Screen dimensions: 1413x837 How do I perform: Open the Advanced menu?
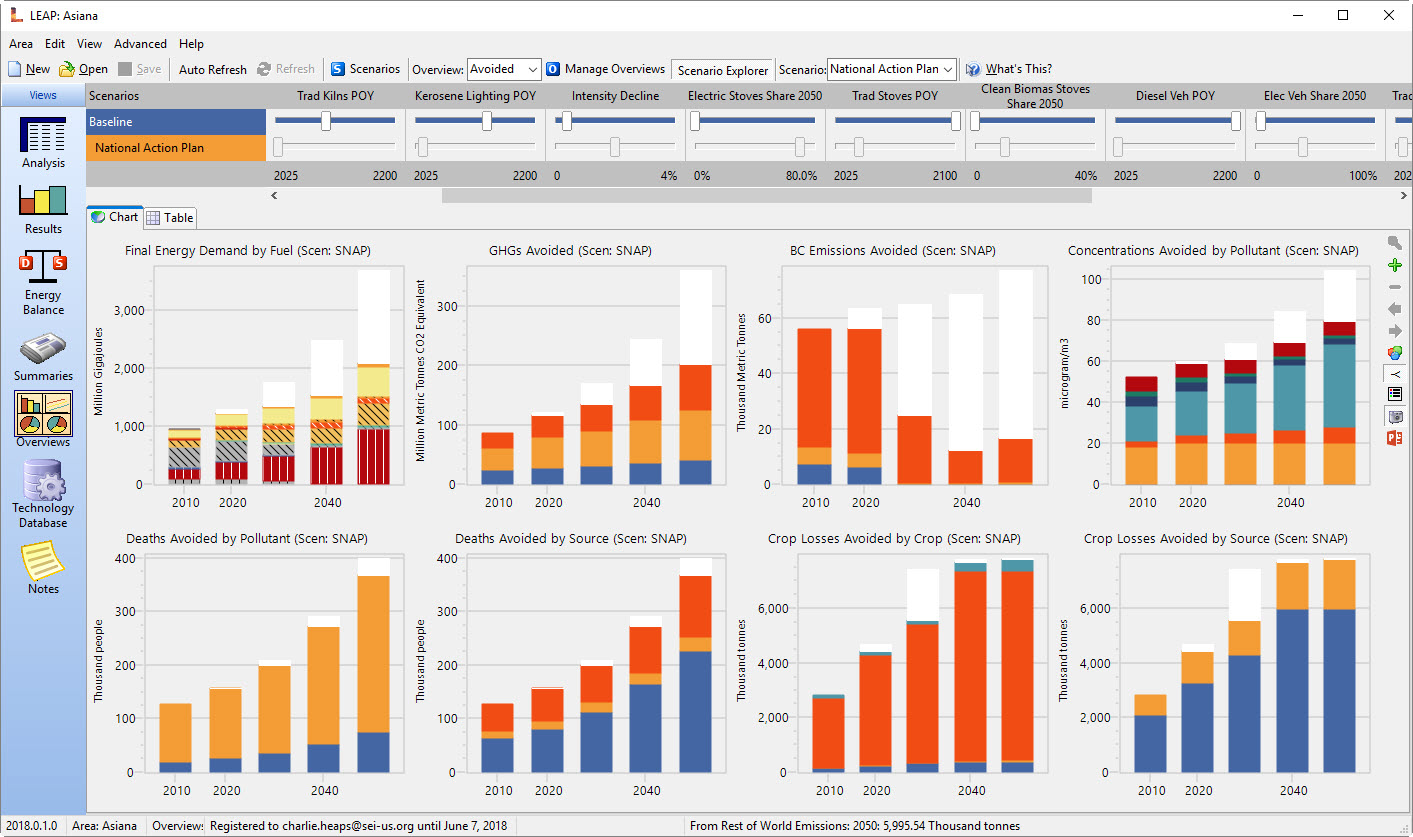140,44
